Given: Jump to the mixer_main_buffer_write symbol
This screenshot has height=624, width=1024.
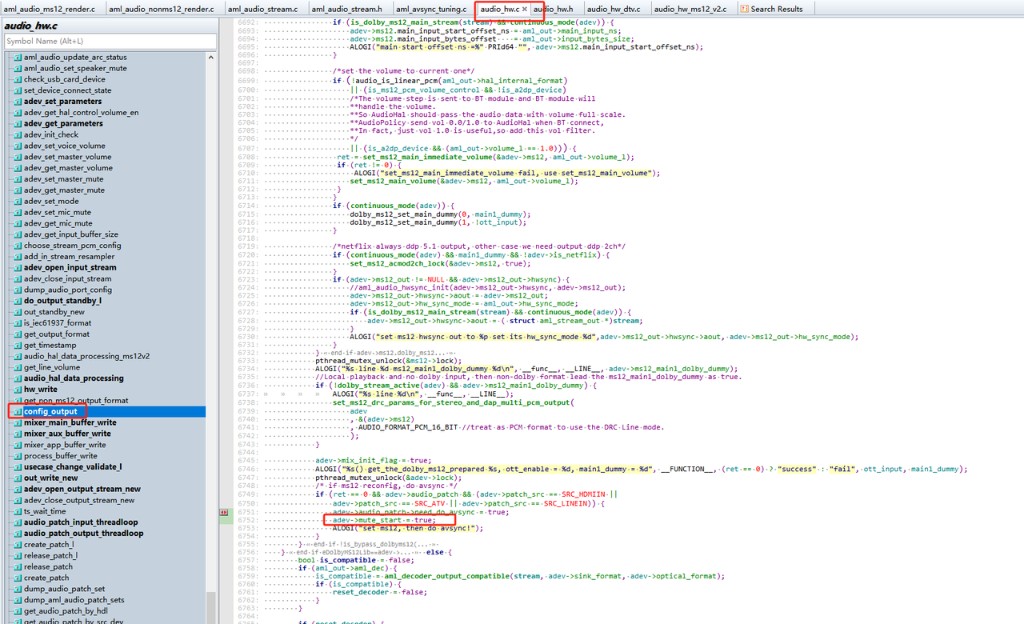Looking at the screenshot, I should (70, 424).
